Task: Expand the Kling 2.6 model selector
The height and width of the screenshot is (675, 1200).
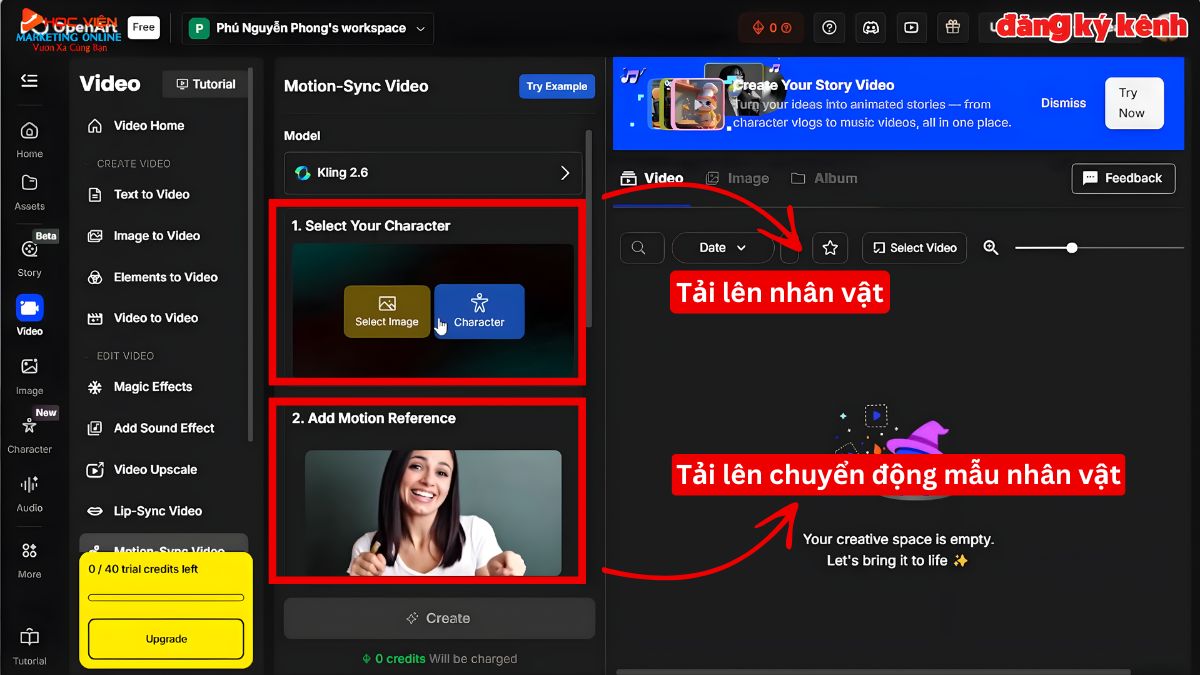Action: pos(433,173)
